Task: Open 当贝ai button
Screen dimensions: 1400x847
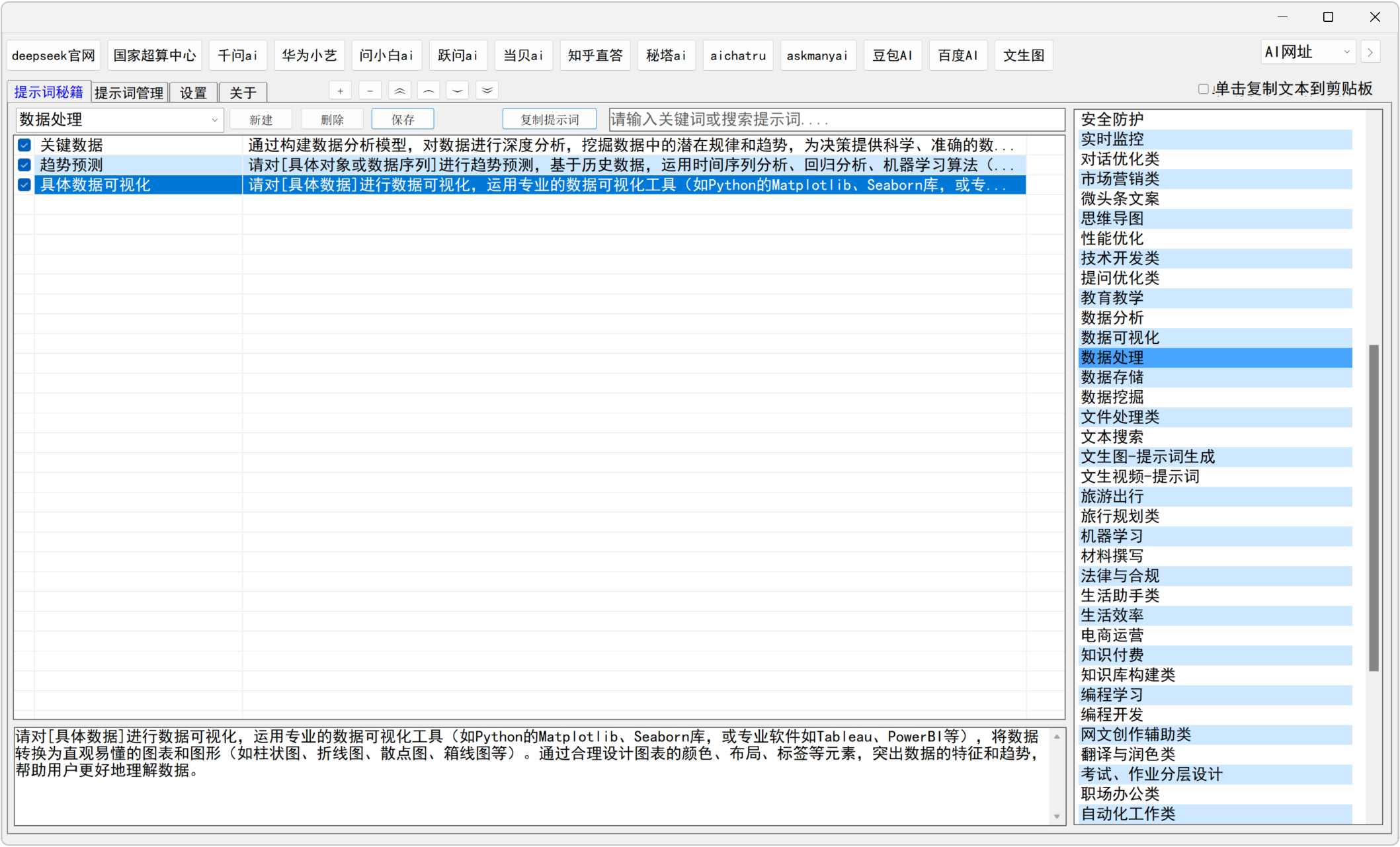Action: coord(523,56)
